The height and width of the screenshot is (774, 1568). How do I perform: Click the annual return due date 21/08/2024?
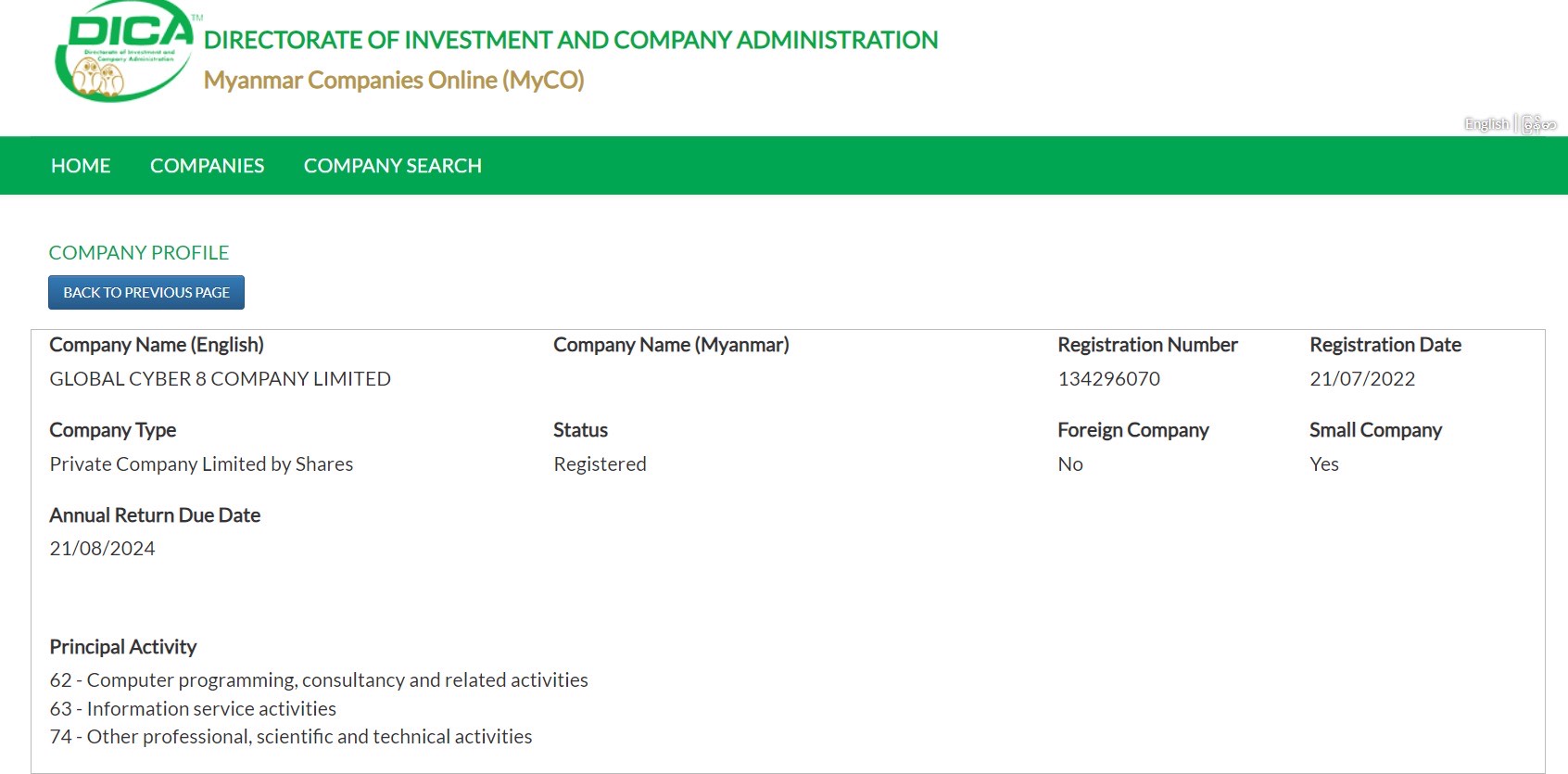[x=102, y=549]
